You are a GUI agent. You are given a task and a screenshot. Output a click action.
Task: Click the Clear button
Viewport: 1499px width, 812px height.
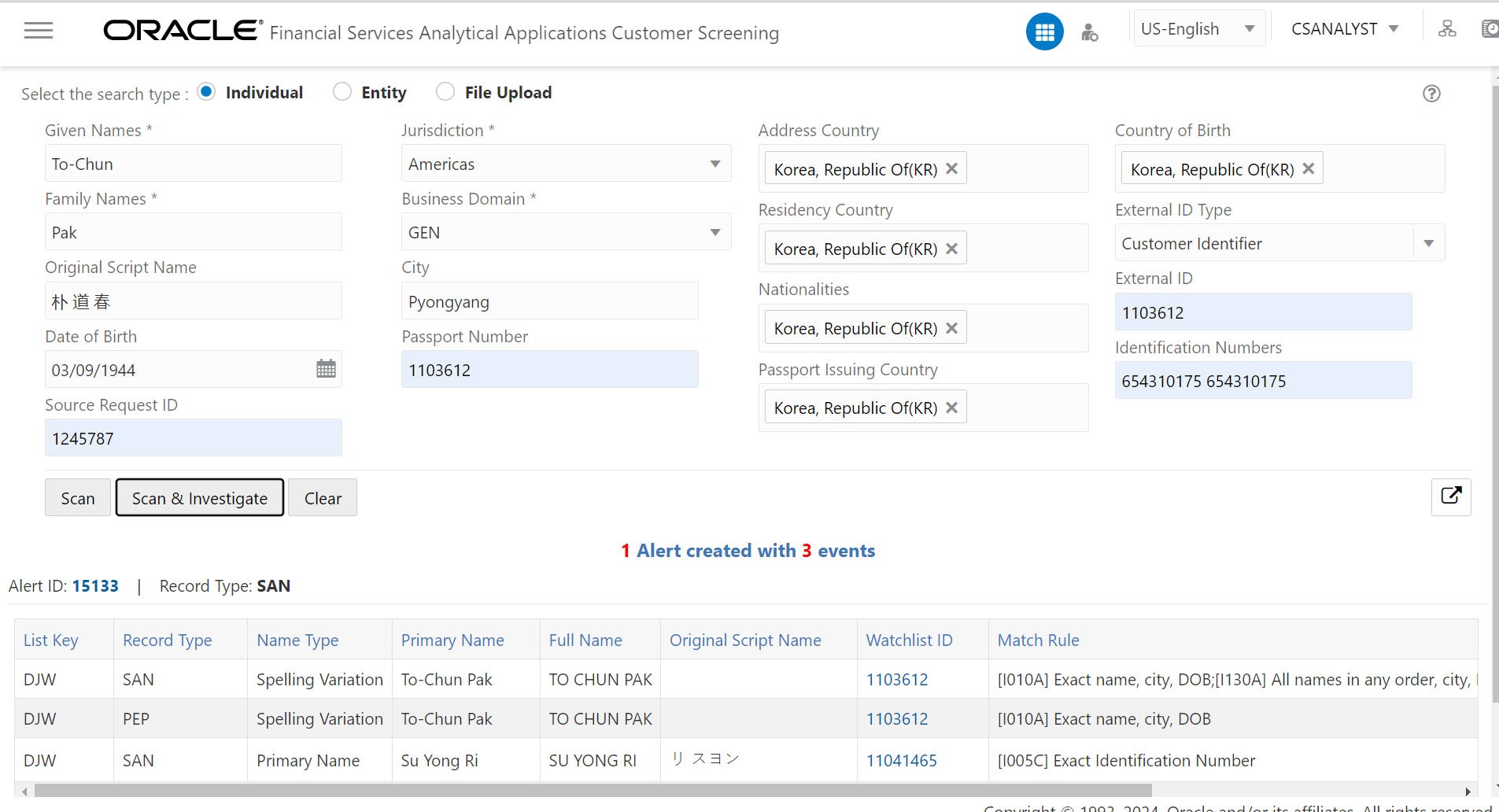[323, 498]
